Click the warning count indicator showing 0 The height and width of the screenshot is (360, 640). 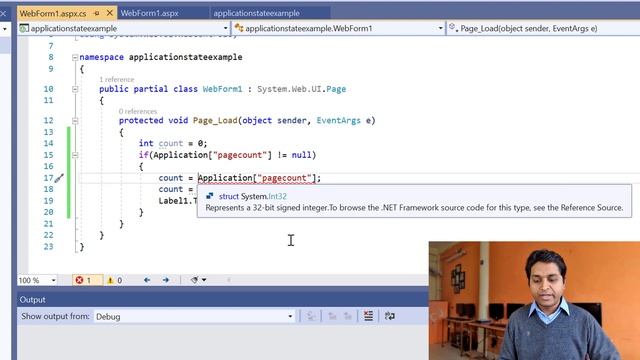114,280
